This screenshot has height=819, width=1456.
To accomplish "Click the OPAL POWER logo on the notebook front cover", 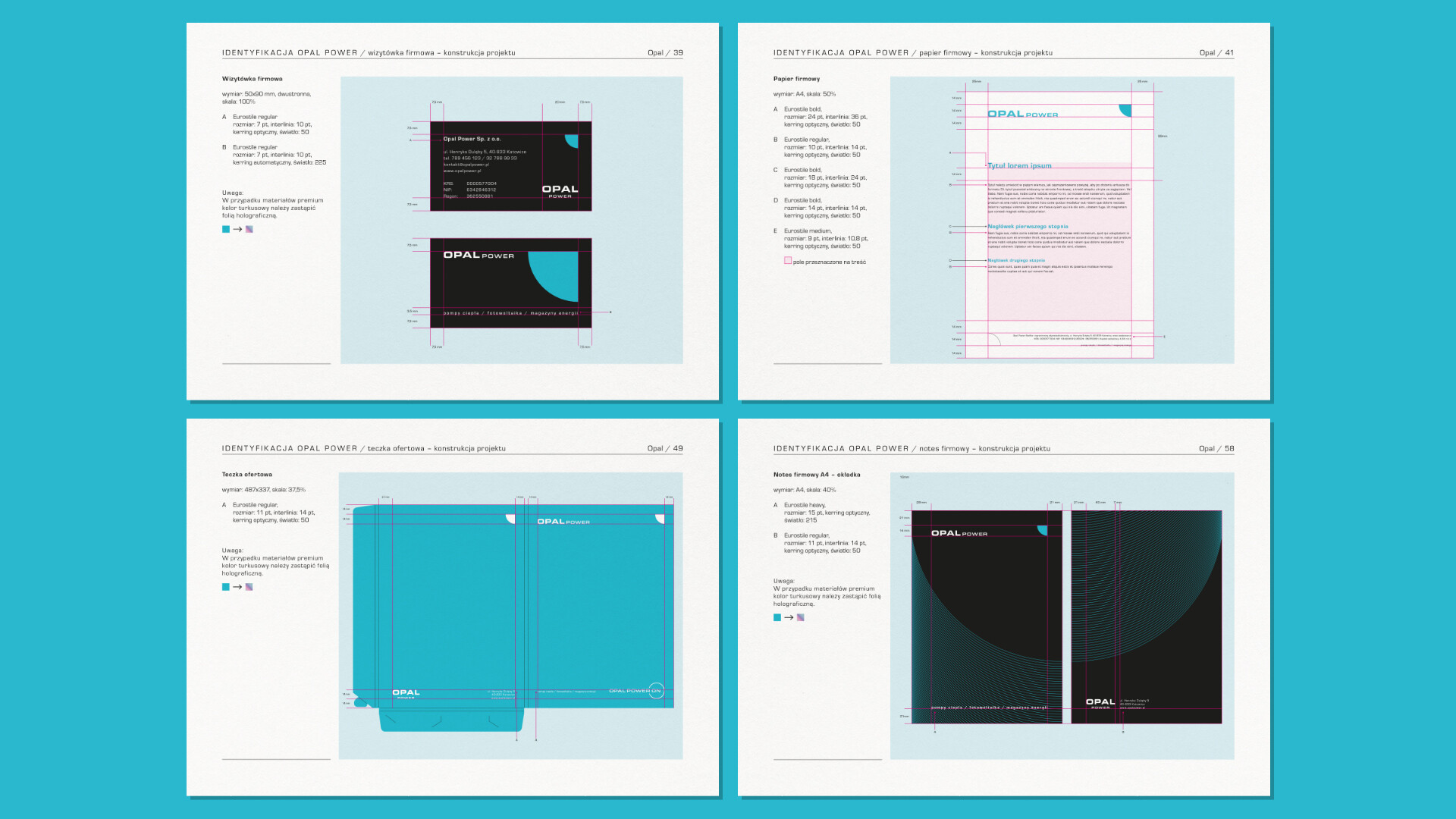I will (x=959, y=534).
